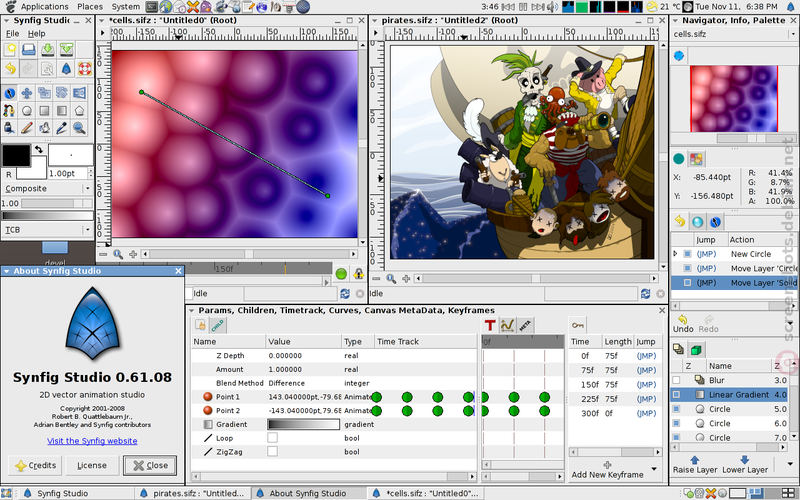800x500 pixels.
Task: Enable the Blur layer checkbox
Action: point(677,380)
